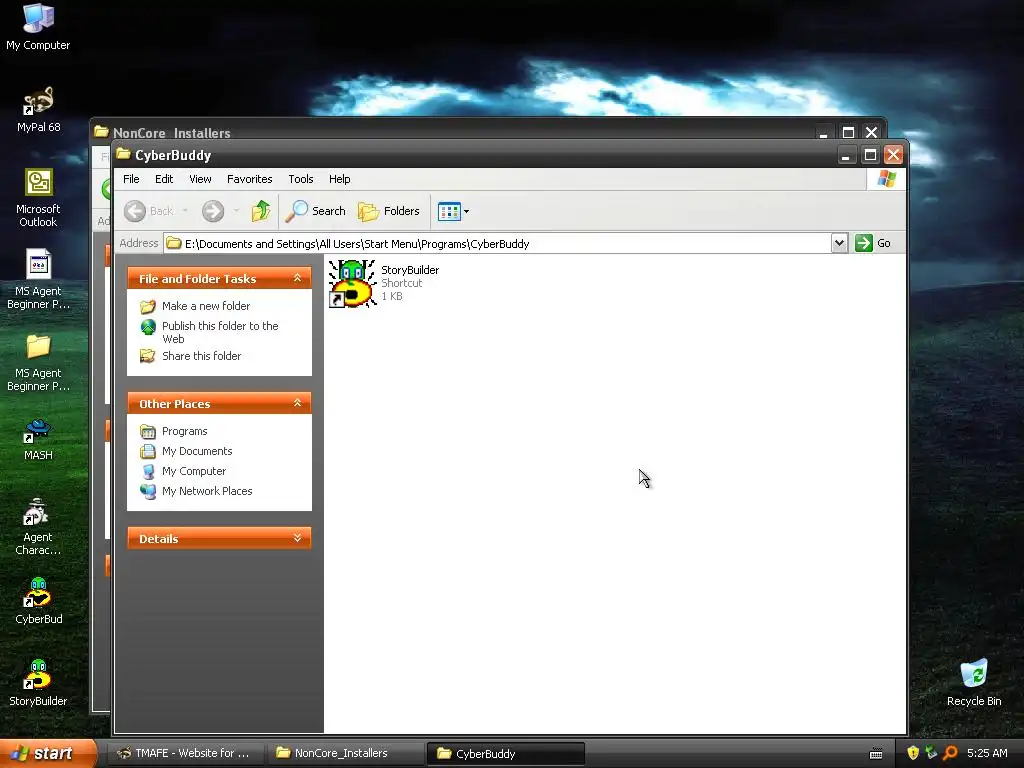Expand the Address bar dropdown
The height and width of the screenshot is (768, 1024).
(839, 244)
